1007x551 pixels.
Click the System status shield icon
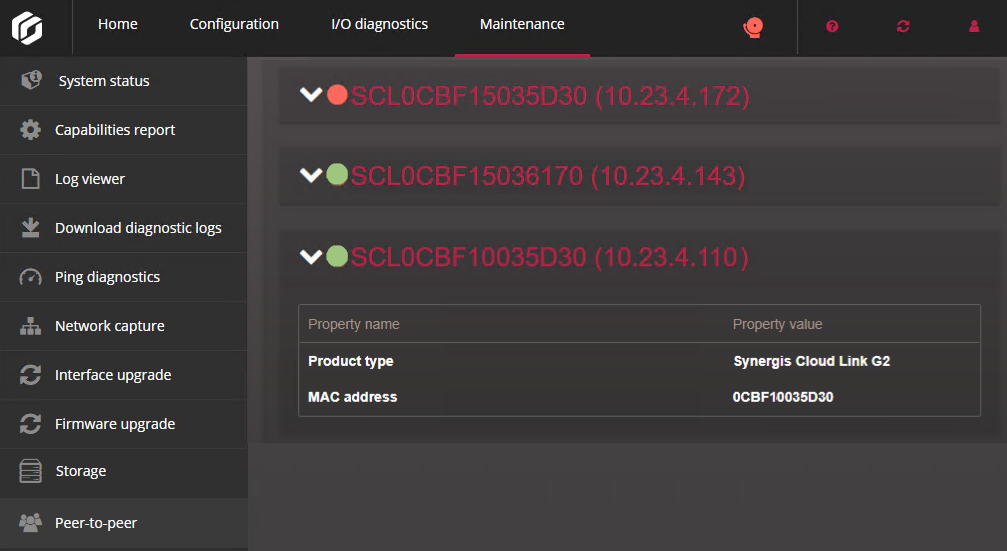(x=31, y=80)
